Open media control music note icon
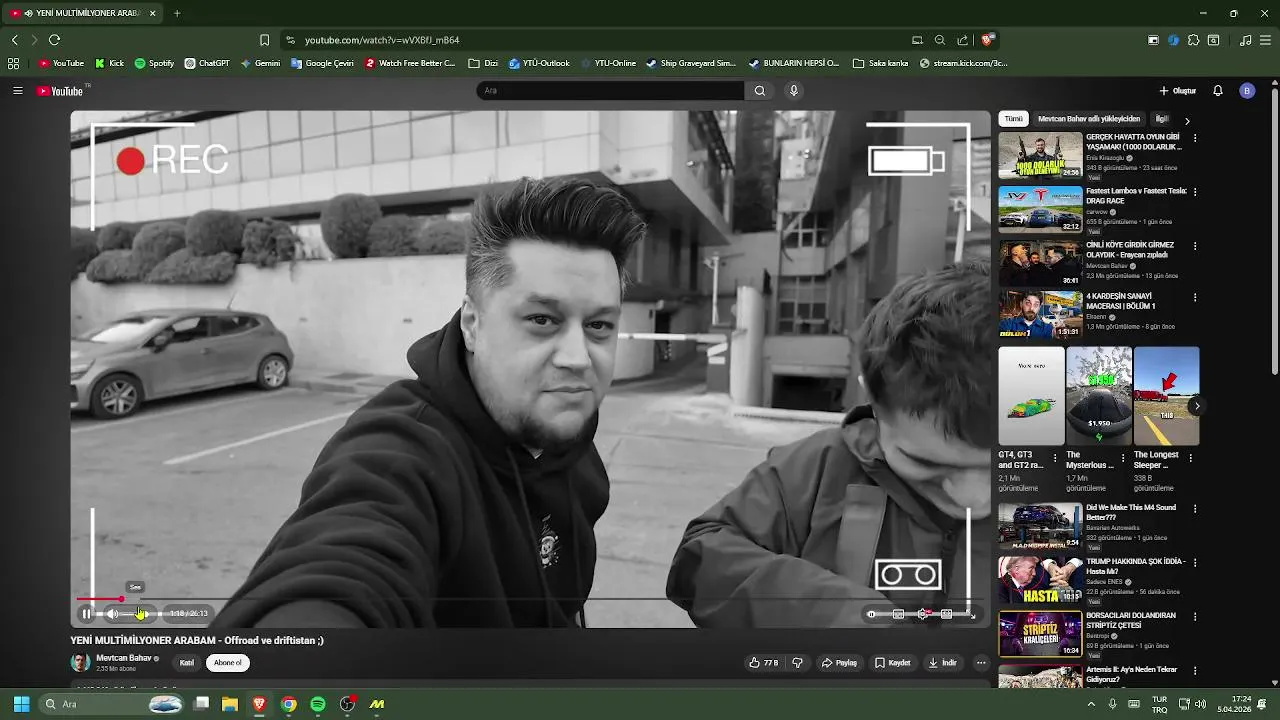This screenshot has width=1280, height=720. [x=1245, y=40]
